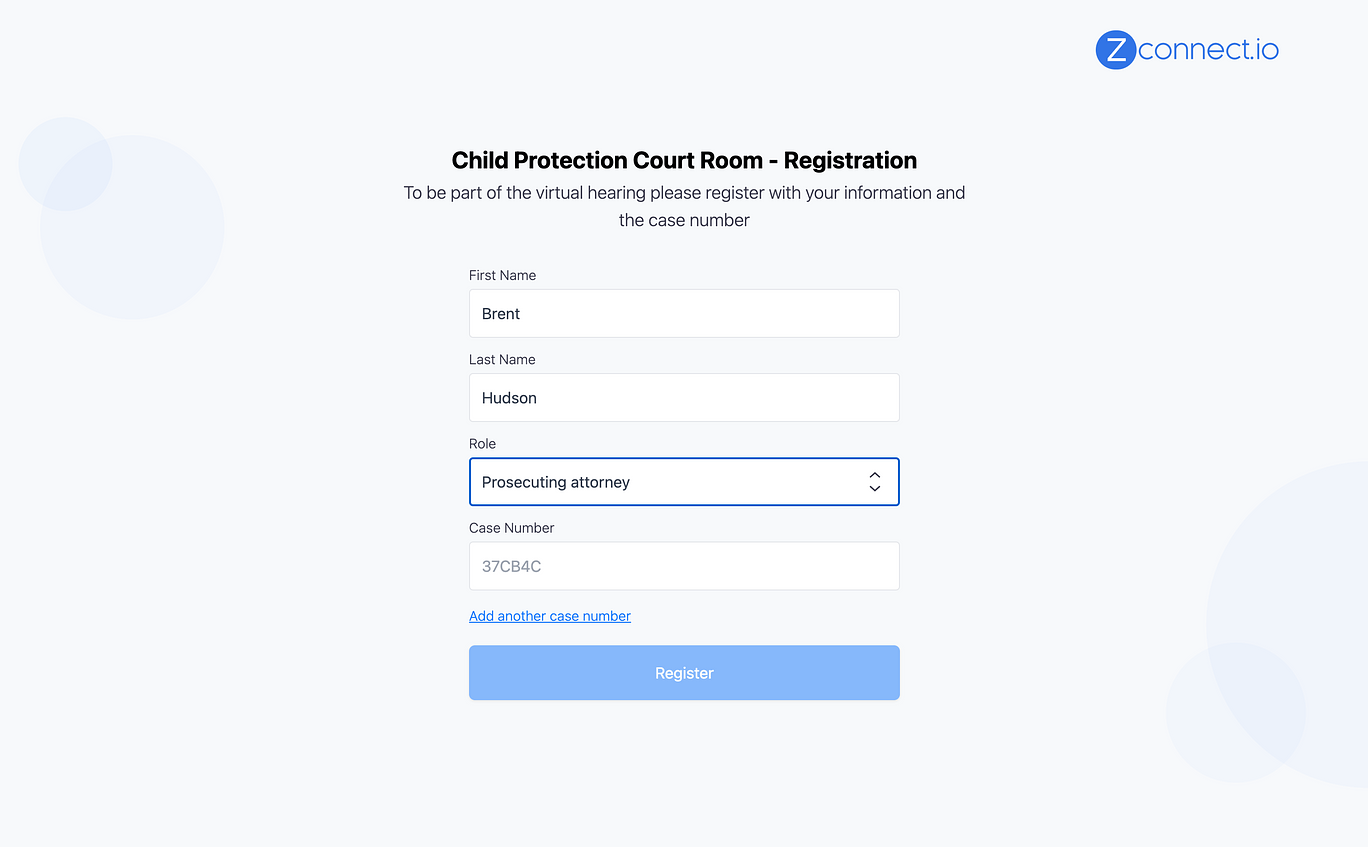Click the Case Number label
The image size is (1368, 847).
coord(511,527)
